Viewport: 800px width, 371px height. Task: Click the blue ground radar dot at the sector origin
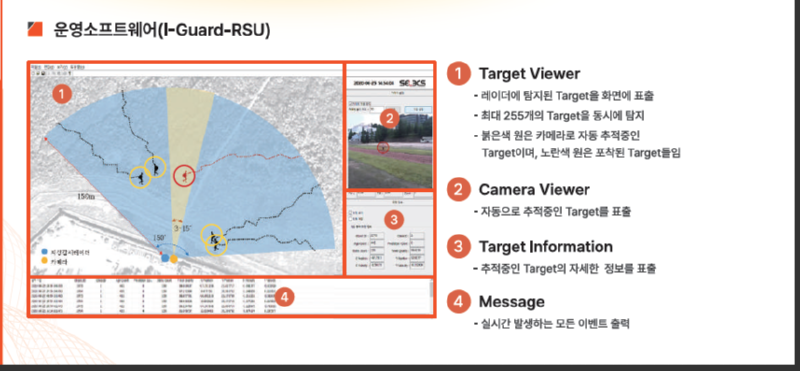coord(165,258)
